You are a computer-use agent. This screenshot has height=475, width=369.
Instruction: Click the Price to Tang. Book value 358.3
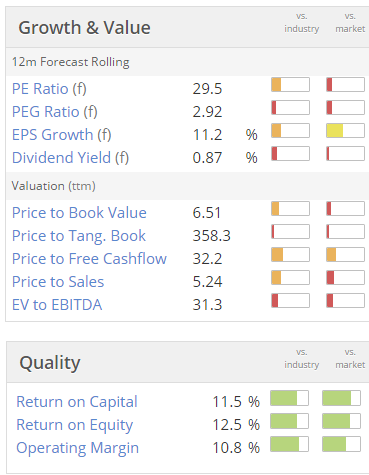pyautogui.click(x=212, y=236)
